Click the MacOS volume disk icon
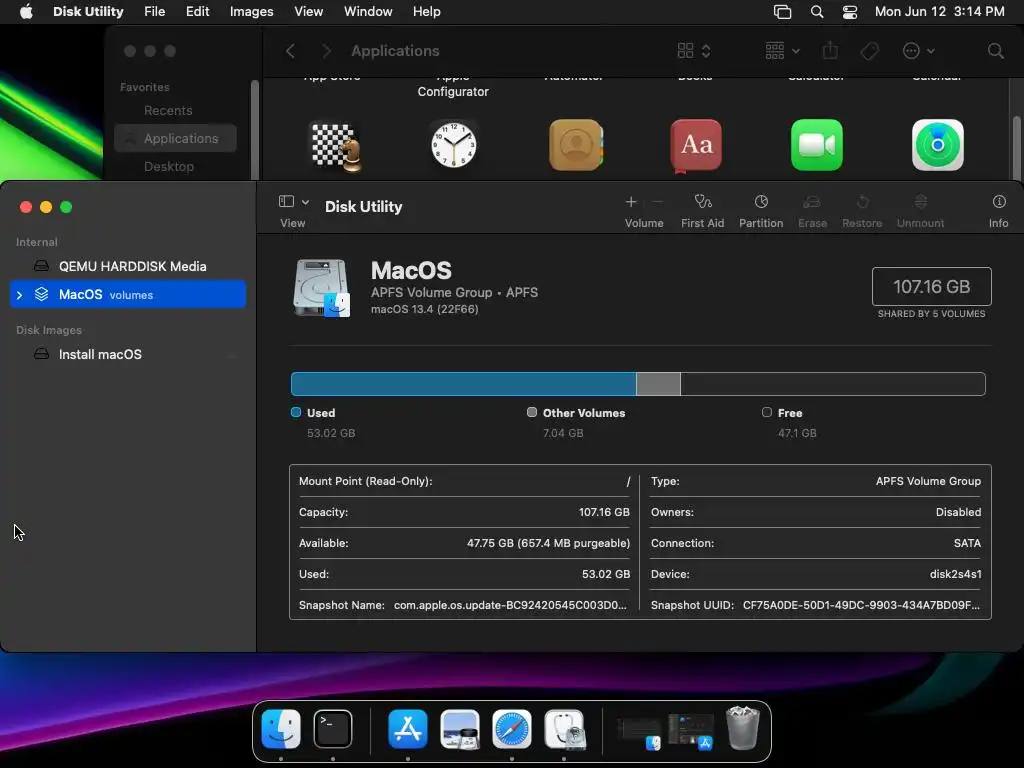Viewport: 1024px width, 768px height. click(x=321, y=287)
